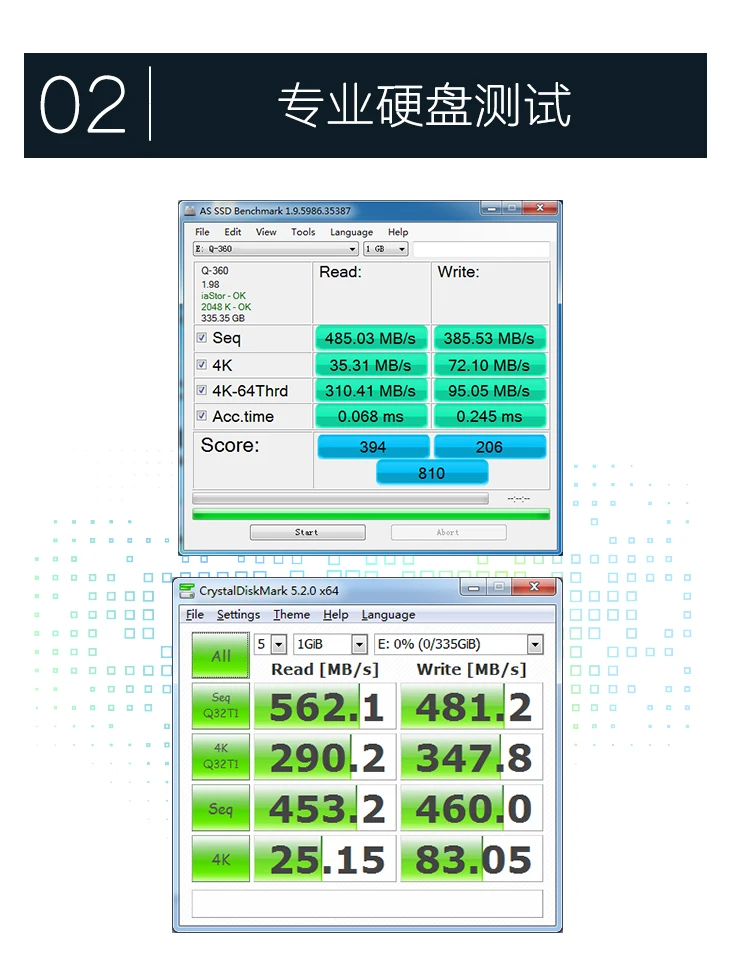Screen dimensions: 750x960
Task: Close the AS SSD Benchmark window
Action: tap(539, 208)
